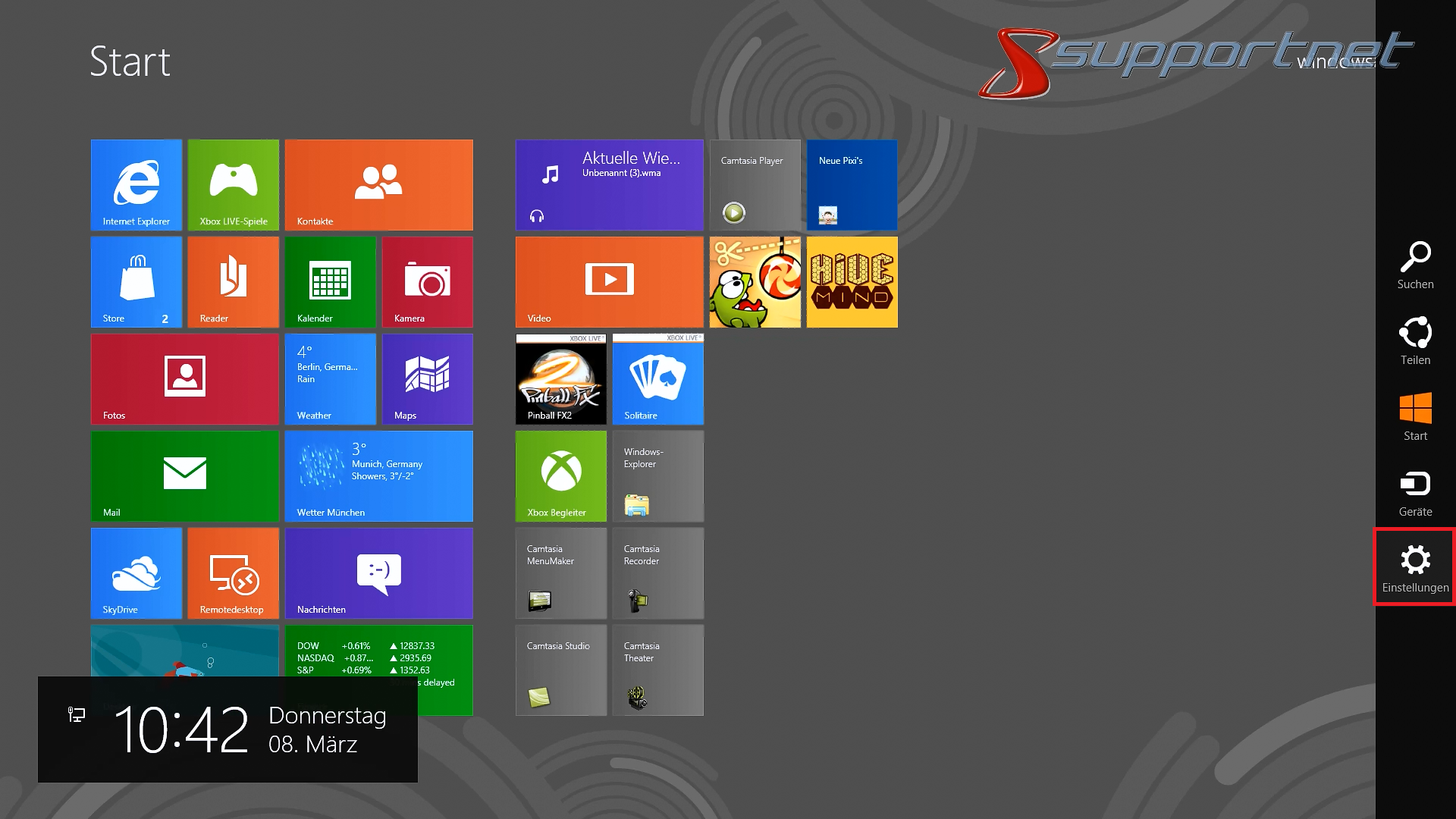Open the Mail tile
The width and height of the screenshot is (1456, 819).
click(x=185, y=476)
